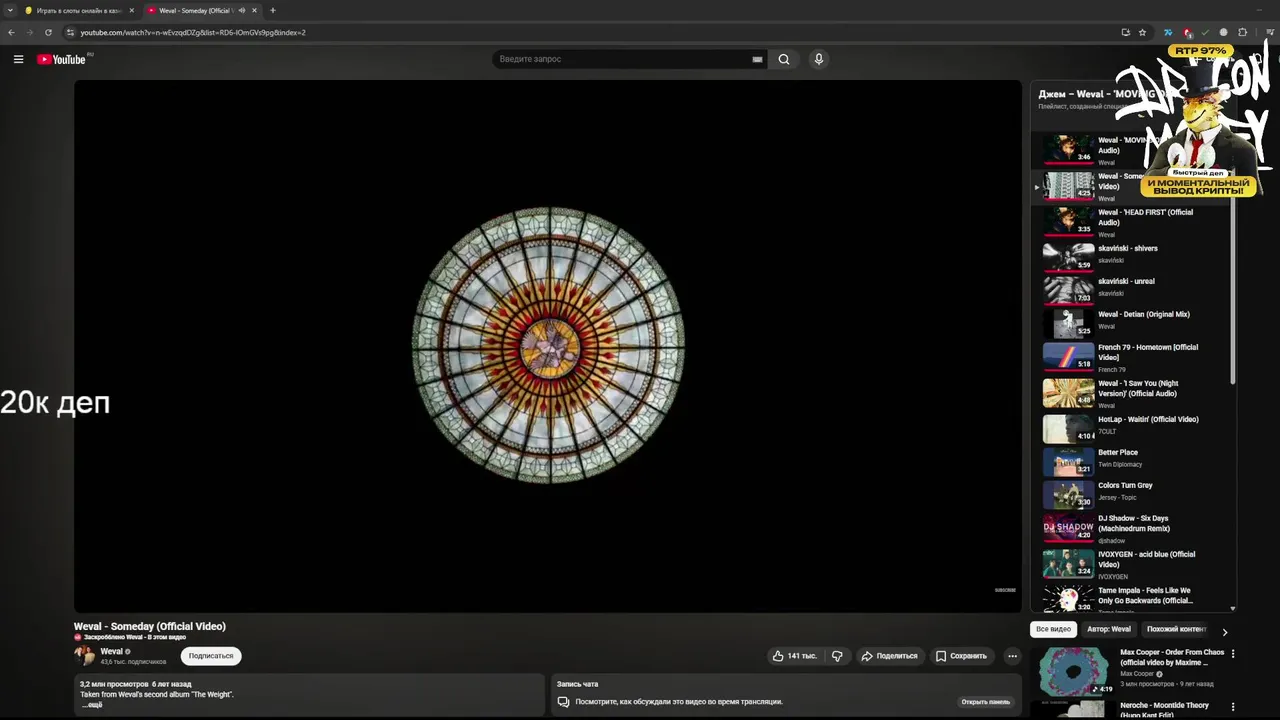
Task: Play 'Weval - I Saw You' from playlist
Action: (1134, 393)
